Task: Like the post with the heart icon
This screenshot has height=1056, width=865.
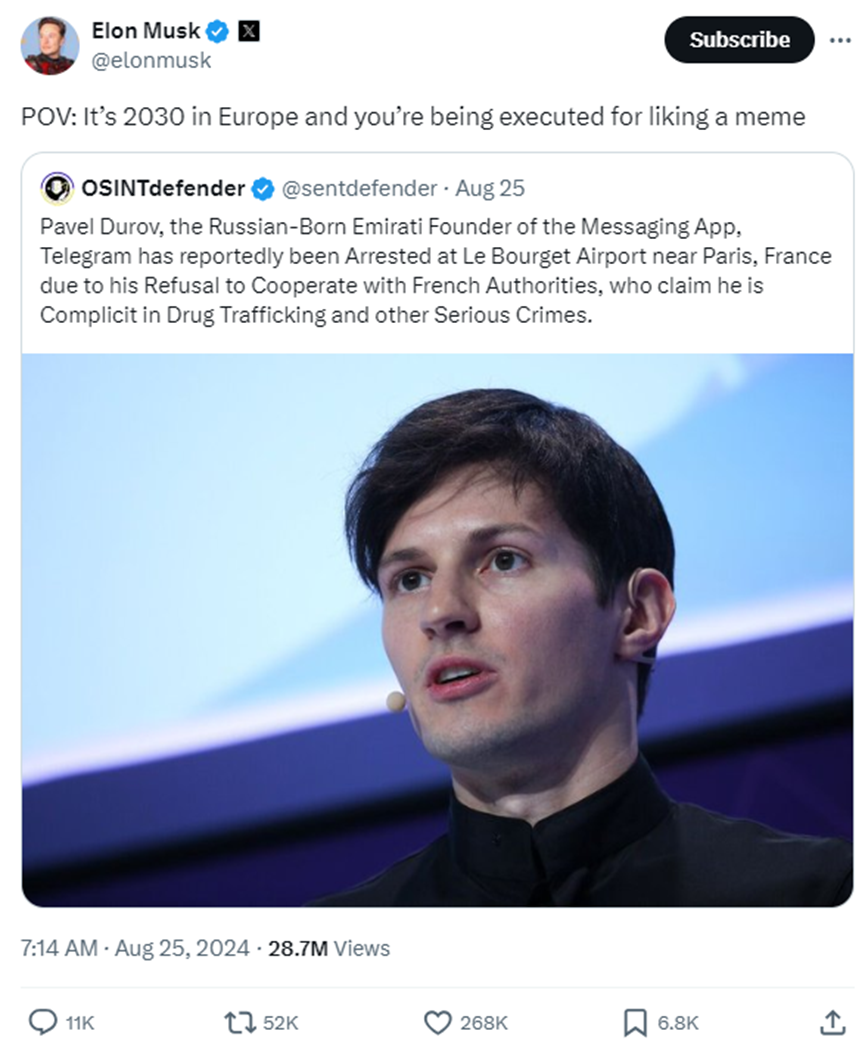Action: pos(438,1021)
